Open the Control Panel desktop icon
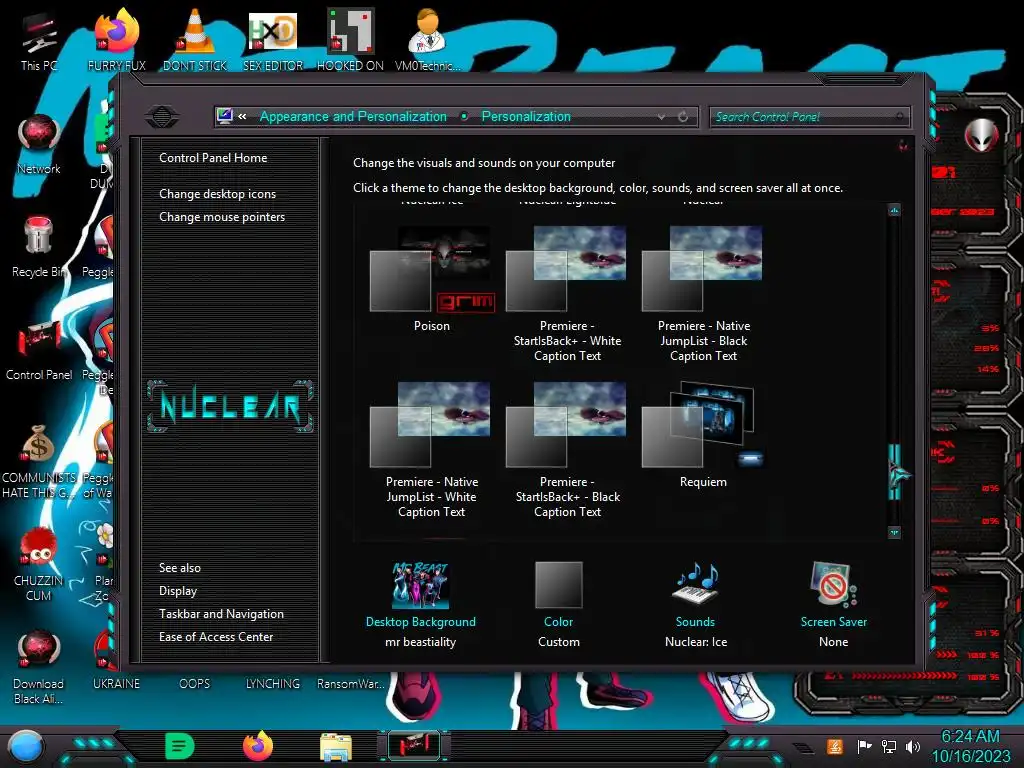The image size is (1024, 768). [x=39, y=350]
